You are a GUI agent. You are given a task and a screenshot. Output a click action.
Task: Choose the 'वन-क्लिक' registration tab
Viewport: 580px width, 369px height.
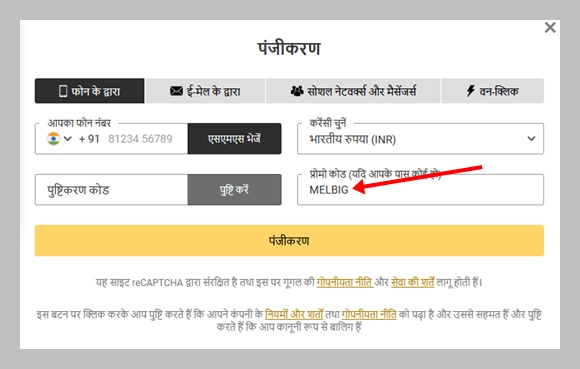tap(493, 91)
